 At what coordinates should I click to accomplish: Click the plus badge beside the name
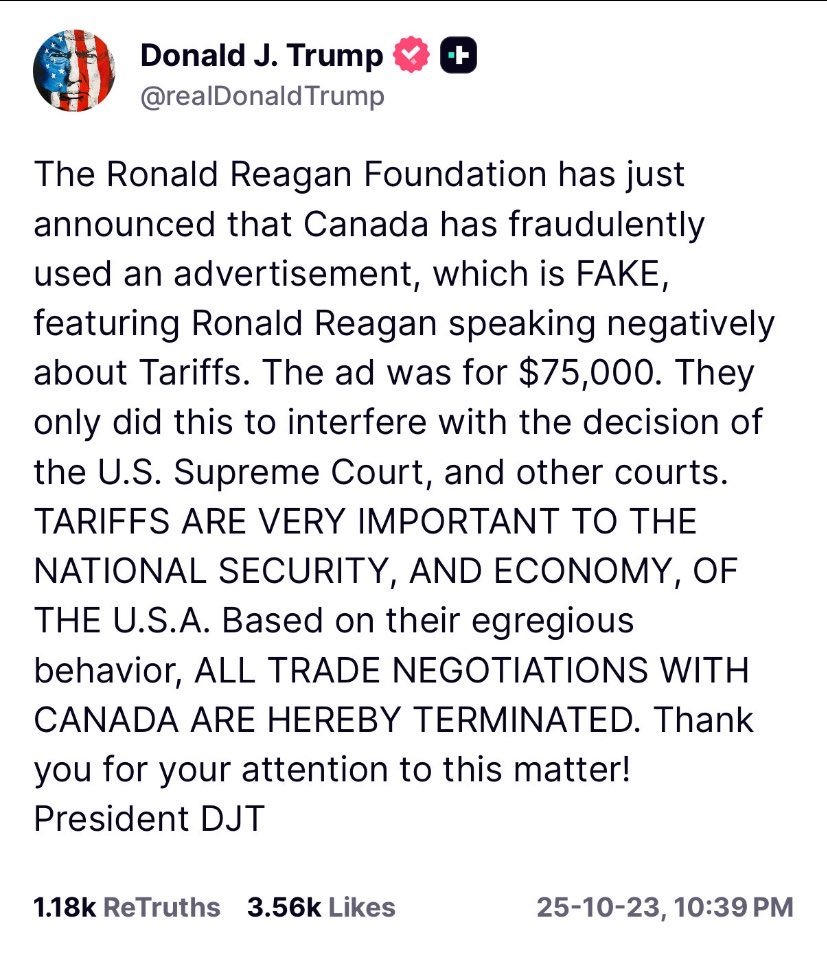[x=458, y=56]
